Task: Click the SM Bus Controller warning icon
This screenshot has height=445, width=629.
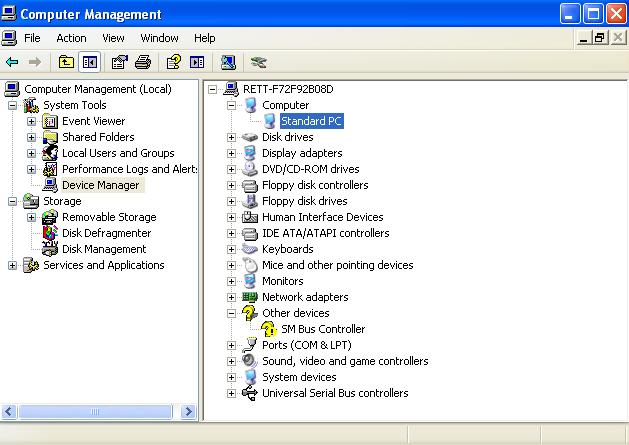Action: pos(268,329)
